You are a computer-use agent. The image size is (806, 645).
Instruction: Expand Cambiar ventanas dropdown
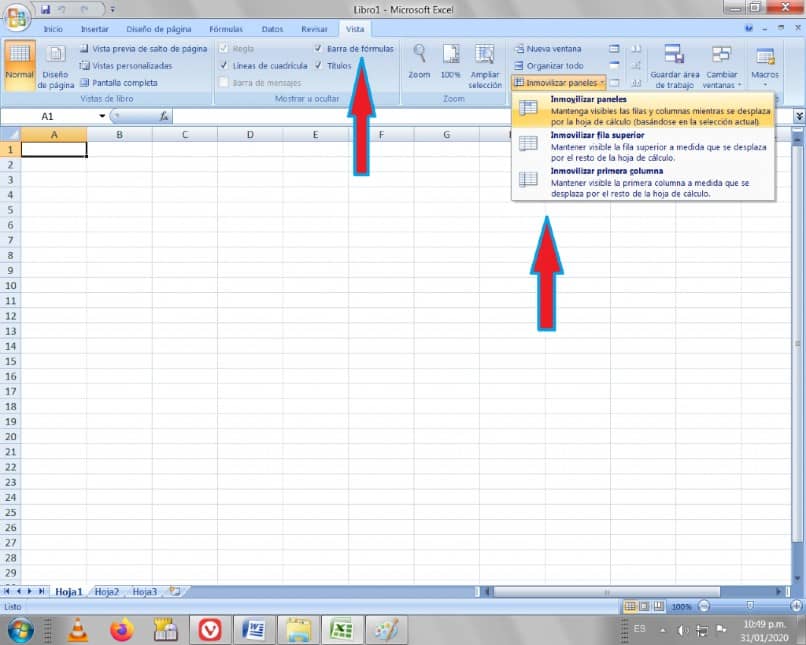tap(722, 66)
